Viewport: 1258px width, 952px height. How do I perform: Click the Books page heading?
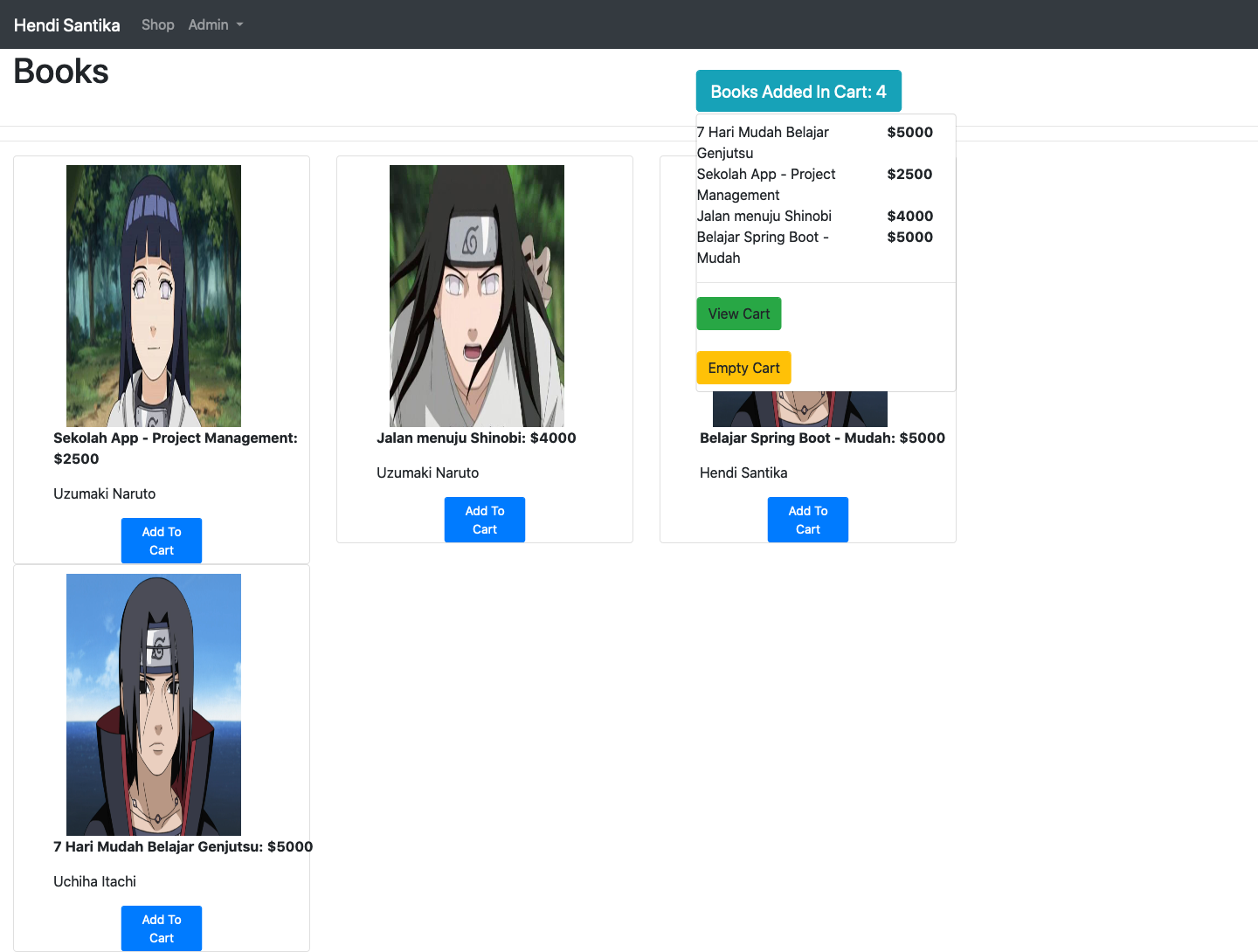coord(61,71)
